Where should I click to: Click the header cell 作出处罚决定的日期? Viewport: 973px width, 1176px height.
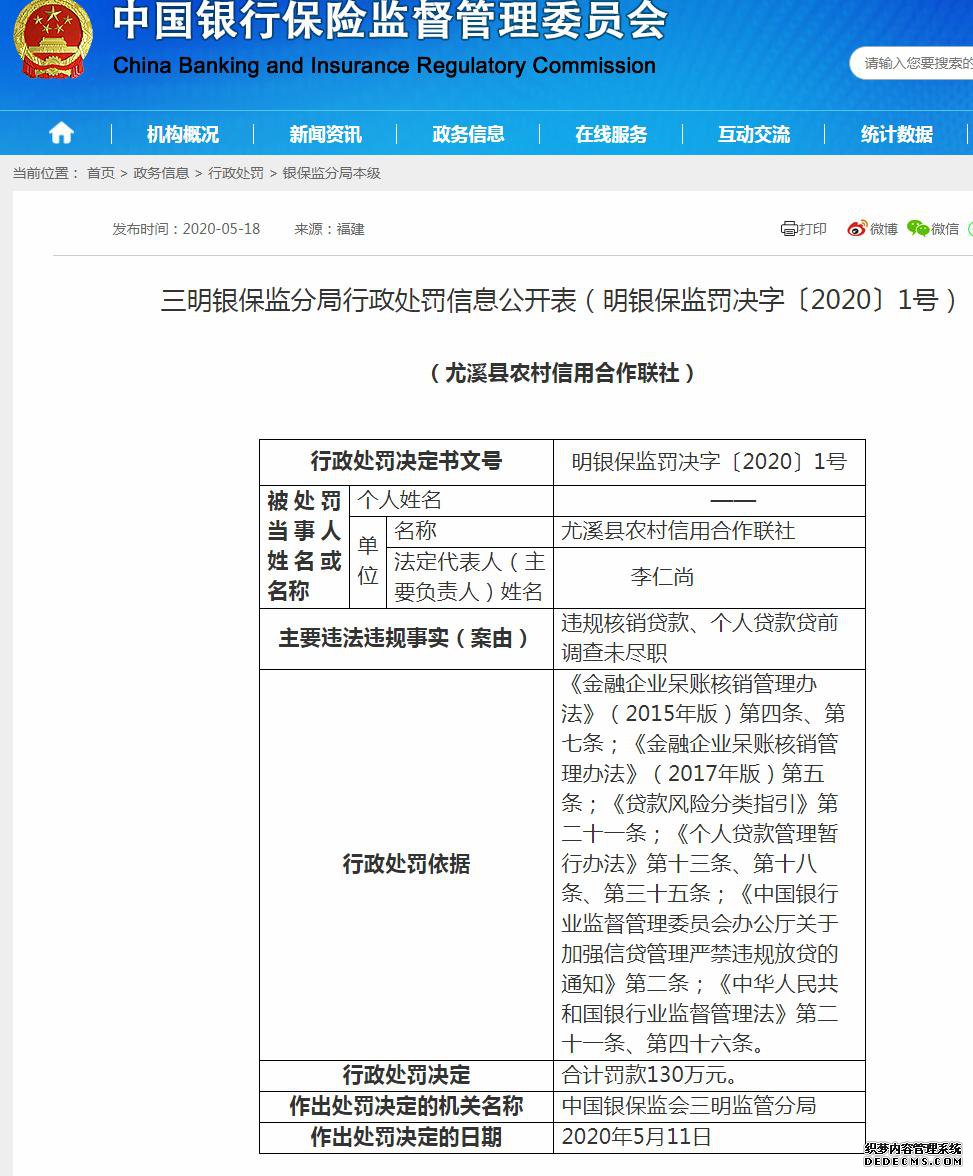click(406, 1137)
